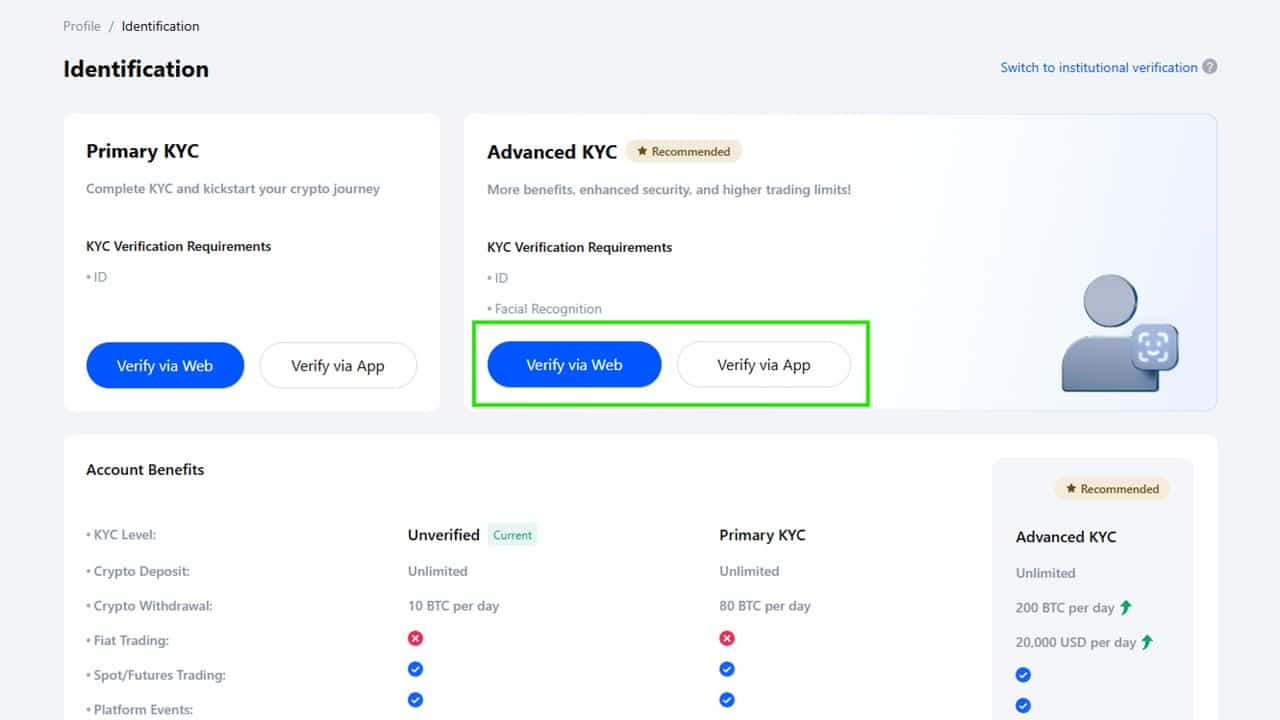Click Recommended badge in Account Benefits column

click(x=1112, y=489)
